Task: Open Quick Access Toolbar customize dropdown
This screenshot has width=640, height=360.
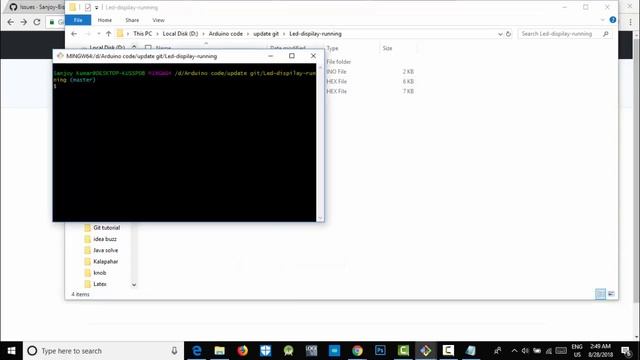Action: tap(97, 7)
